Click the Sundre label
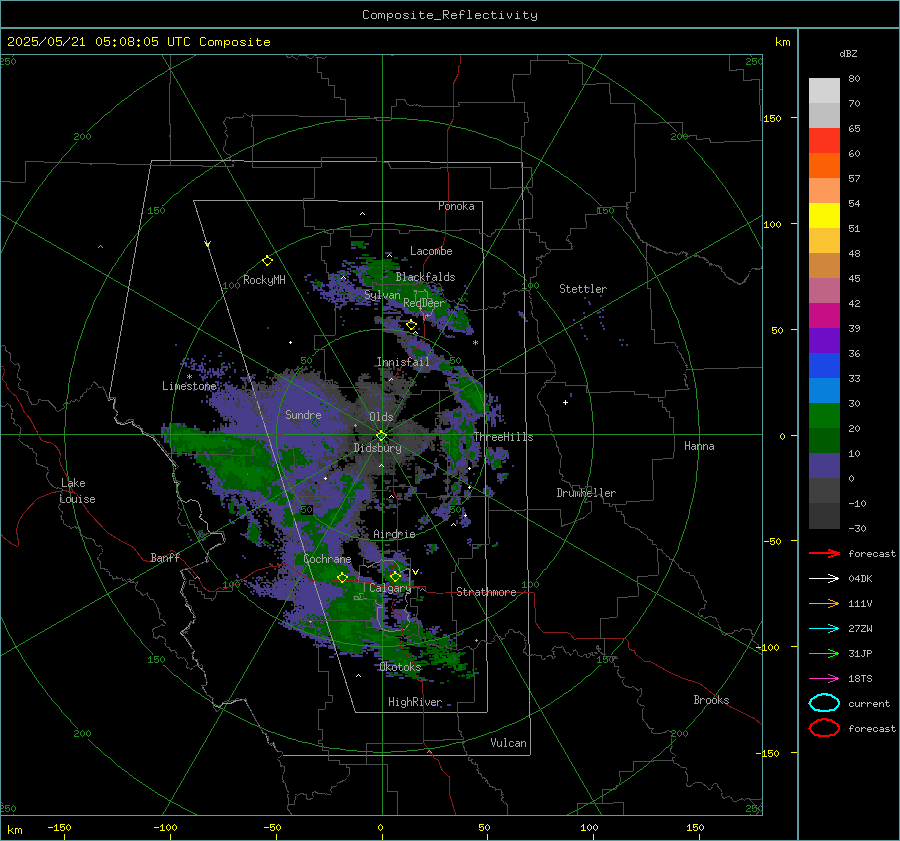Screen dimensions: 900x841 (x=303, y=415)
